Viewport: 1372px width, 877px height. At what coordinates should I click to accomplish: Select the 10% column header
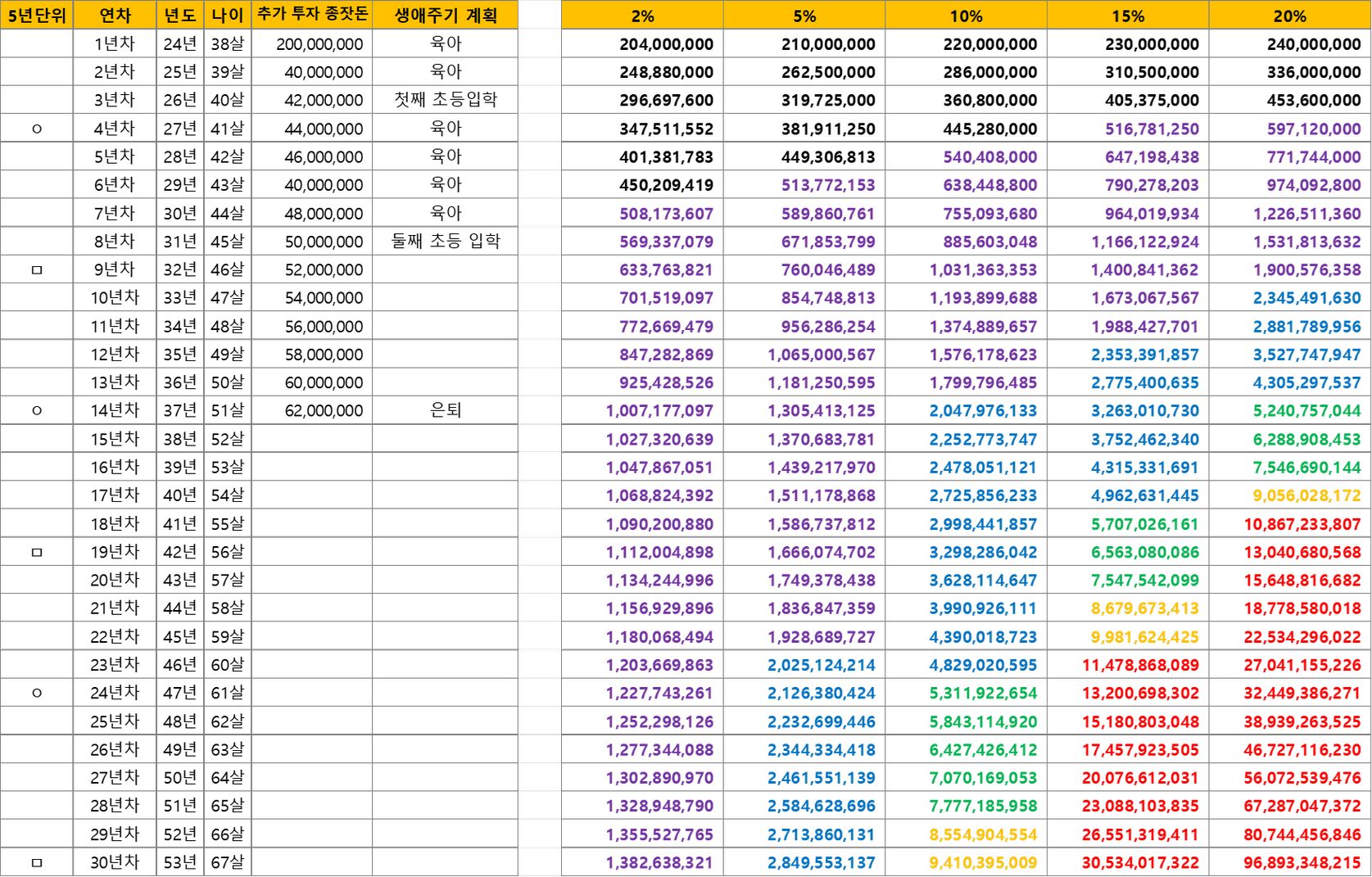pos(967,16)
